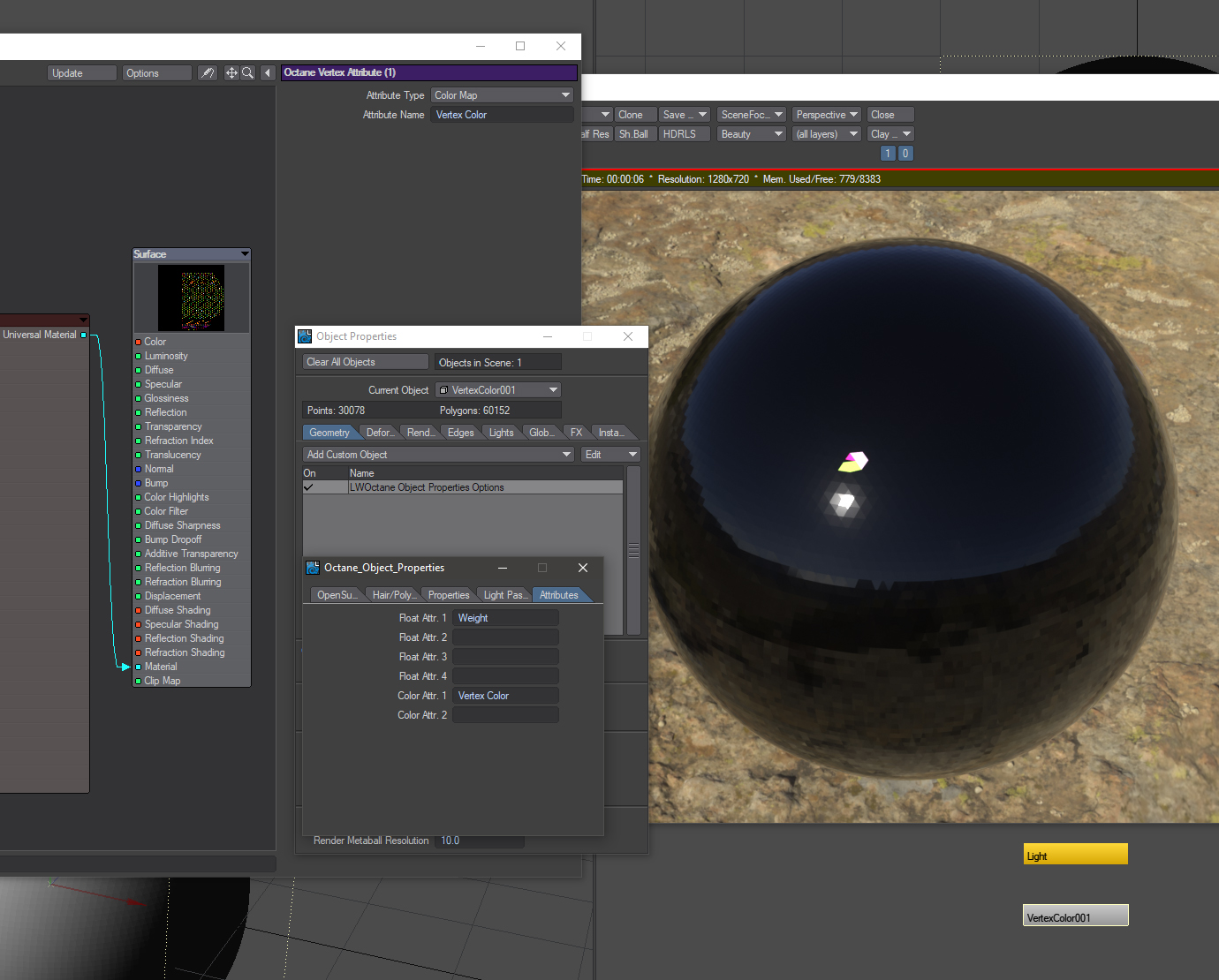Open the Current Object VertexColor001 dropdown

click(498, 390)
